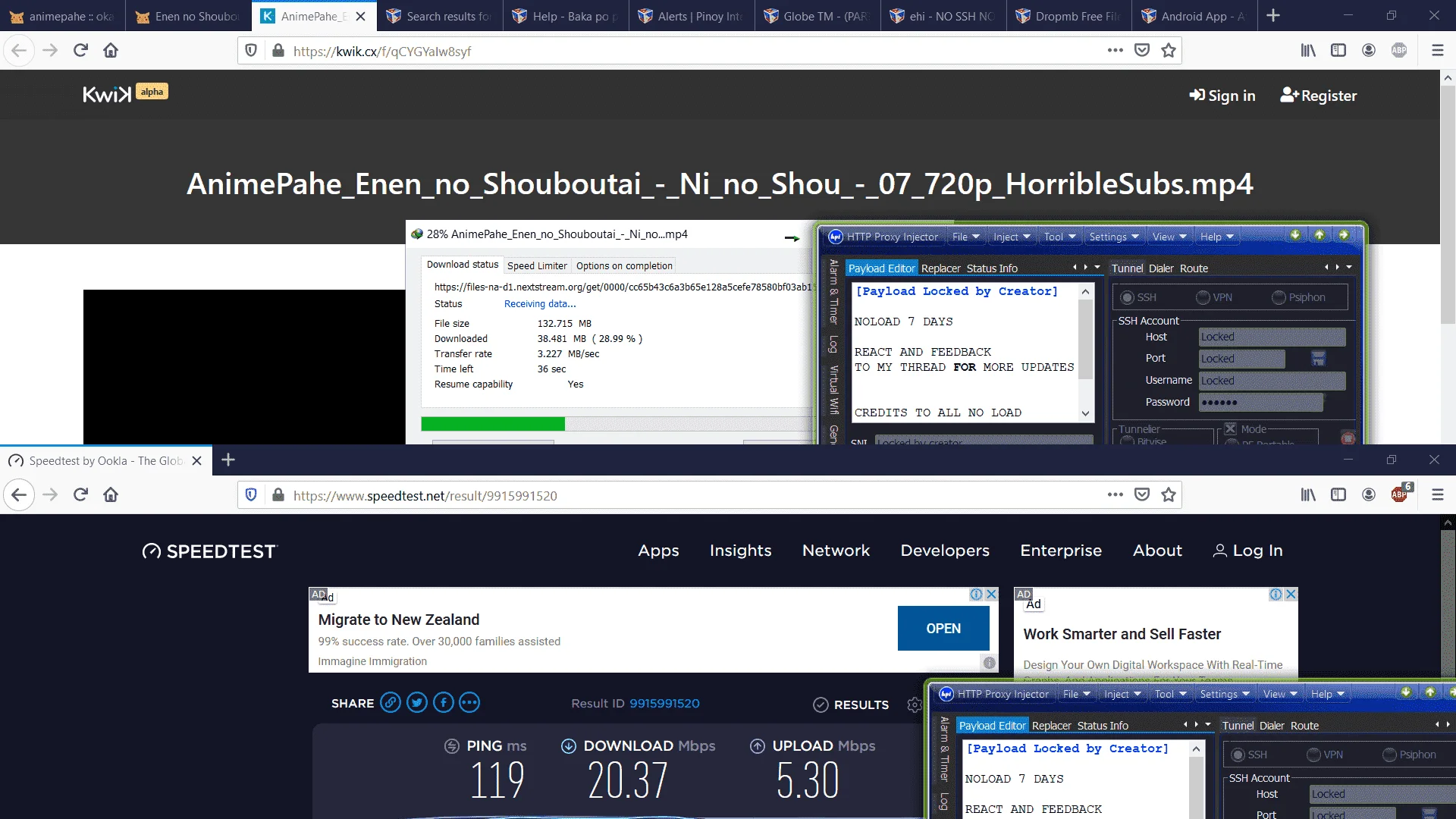Image resolution: width=1456 pixels, height=819 pixels.
Task: Share Speedtest result on Facebook
Action: coord(444,702)
